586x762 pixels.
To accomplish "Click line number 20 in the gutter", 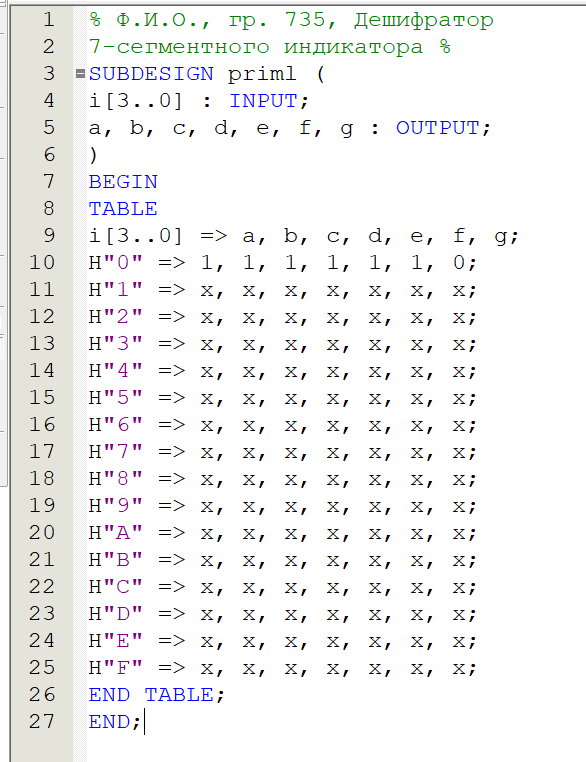I will [x=42, y=533].
